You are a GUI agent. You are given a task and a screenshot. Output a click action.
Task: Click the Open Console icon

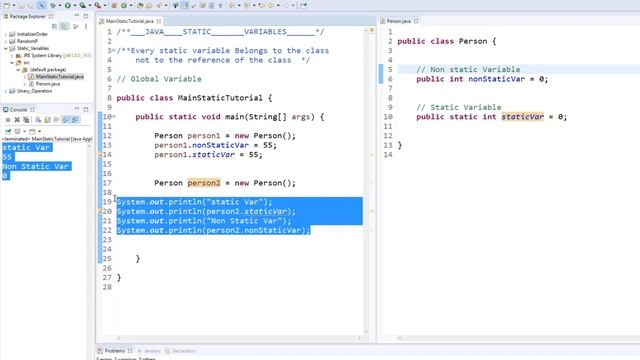click(x=32, y=131)
